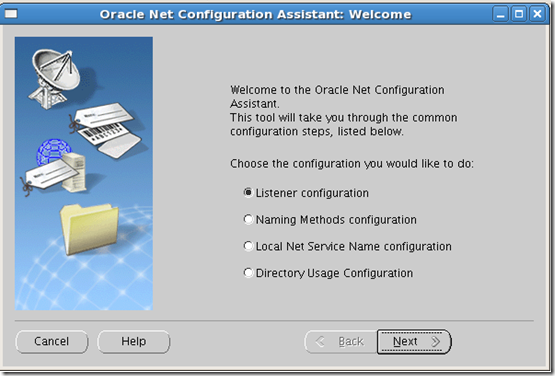Screen dimensions: 555x376
Task: Maximize the Oracle Net Configuration window
Action: pos(519,14)
